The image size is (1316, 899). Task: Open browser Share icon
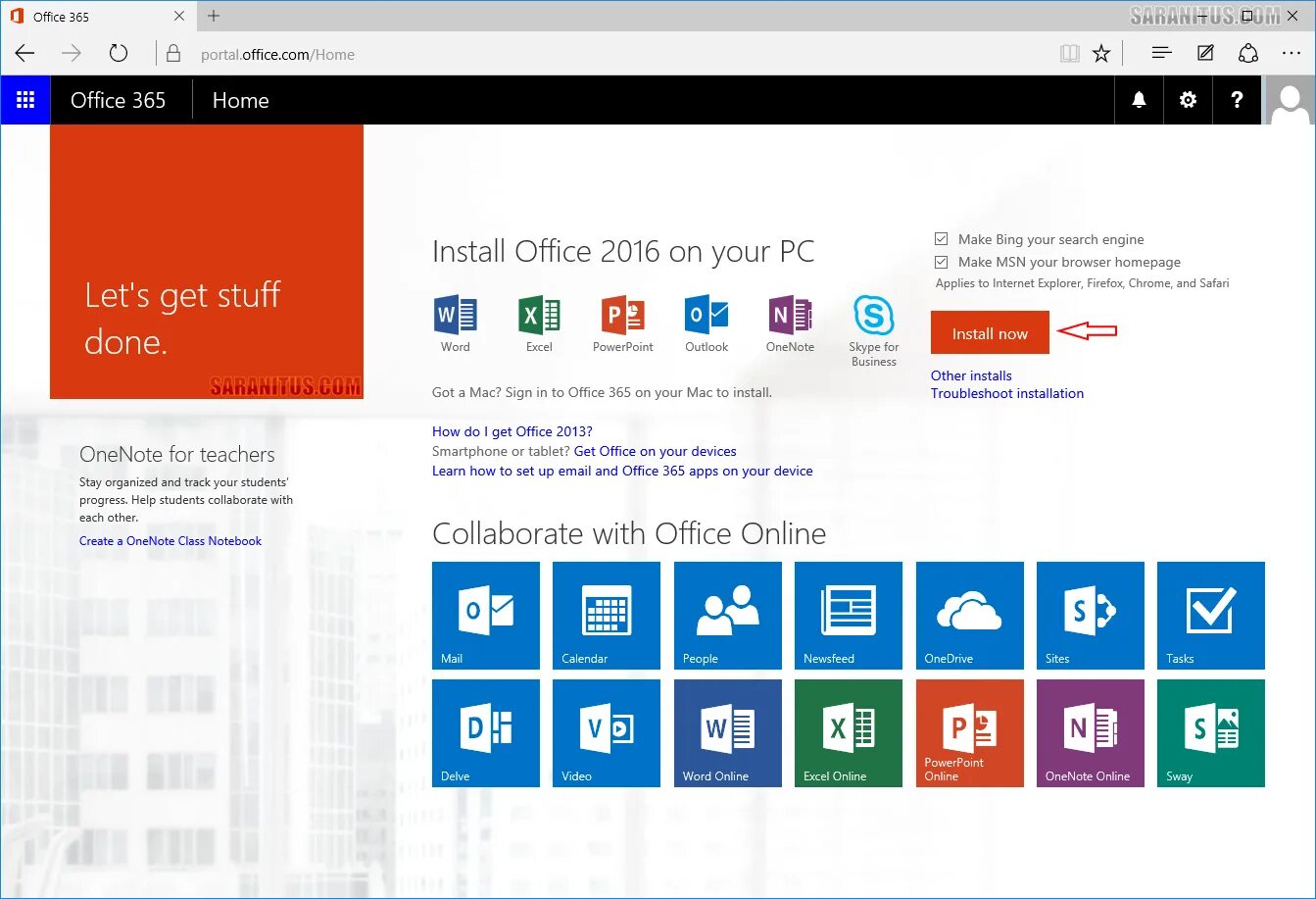(1248, 54)
